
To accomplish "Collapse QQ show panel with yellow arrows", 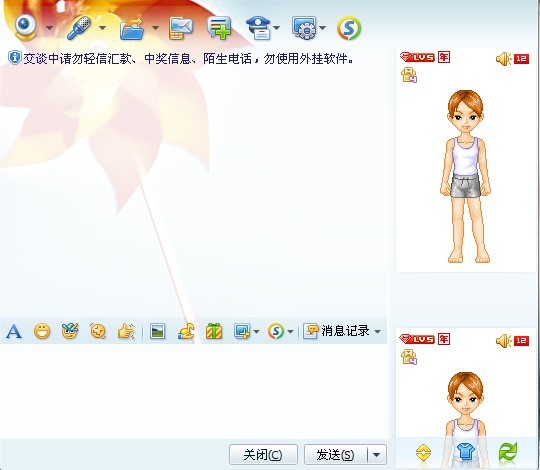I will tap(423, 452).
